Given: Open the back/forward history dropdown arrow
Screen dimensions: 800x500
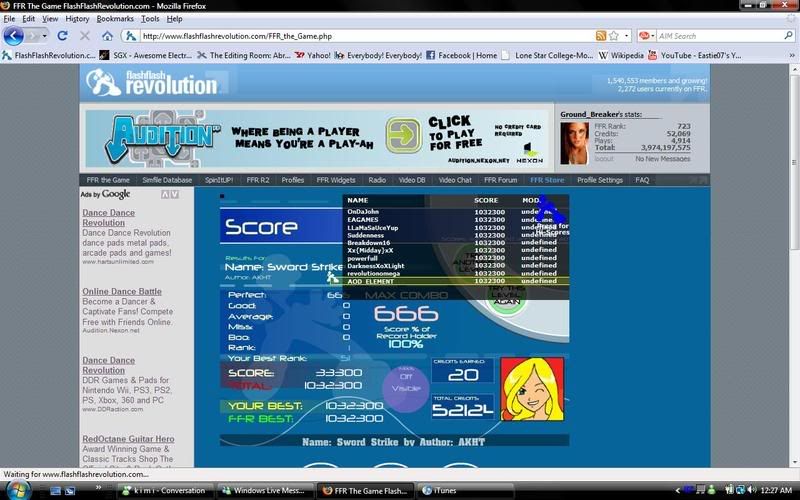Looking at the screenshot, I should 45,36.
